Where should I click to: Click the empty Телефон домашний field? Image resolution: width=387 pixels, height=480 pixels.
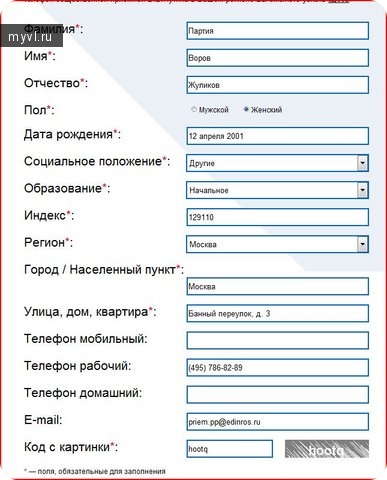pyautogui.click(x=277, y=395)
